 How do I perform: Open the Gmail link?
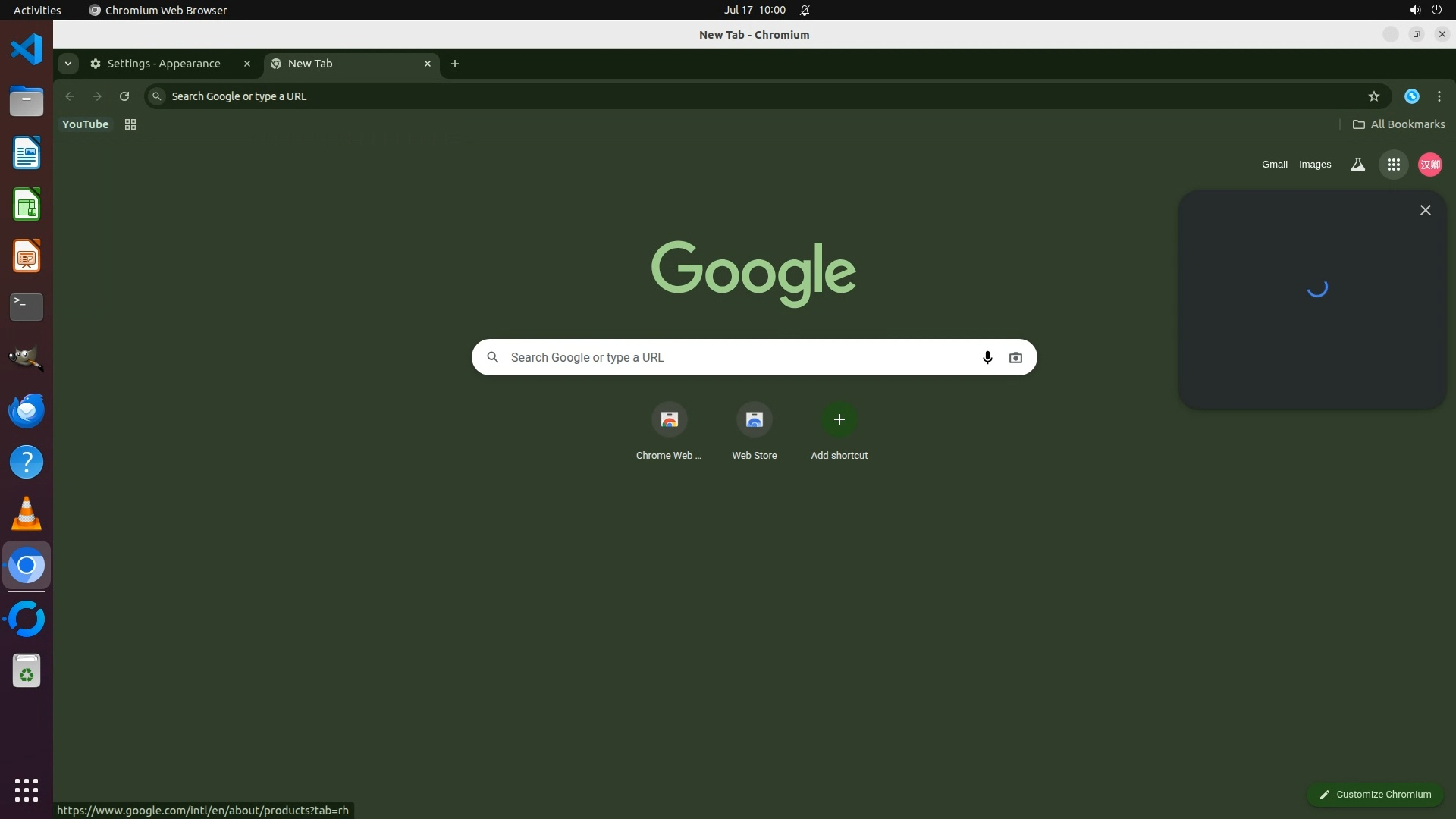click(1274, 165)
